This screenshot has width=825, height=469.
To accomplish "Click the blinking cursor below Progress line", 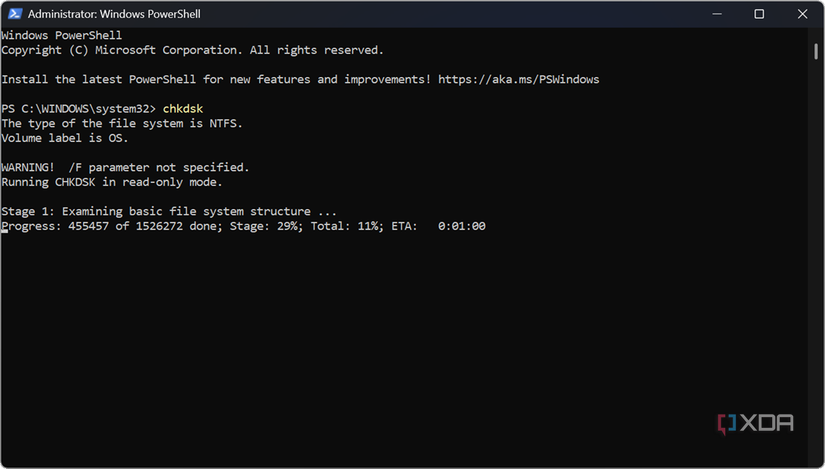I will click(x=5, y=242).
